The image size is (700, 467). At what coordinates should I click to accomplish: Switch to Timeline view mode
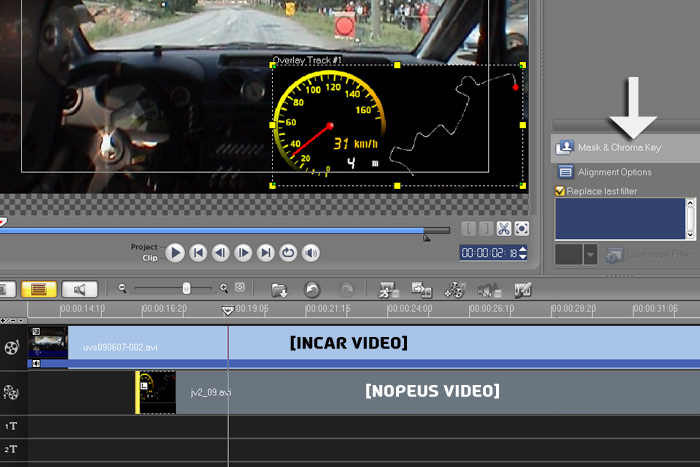click(38, 289)
